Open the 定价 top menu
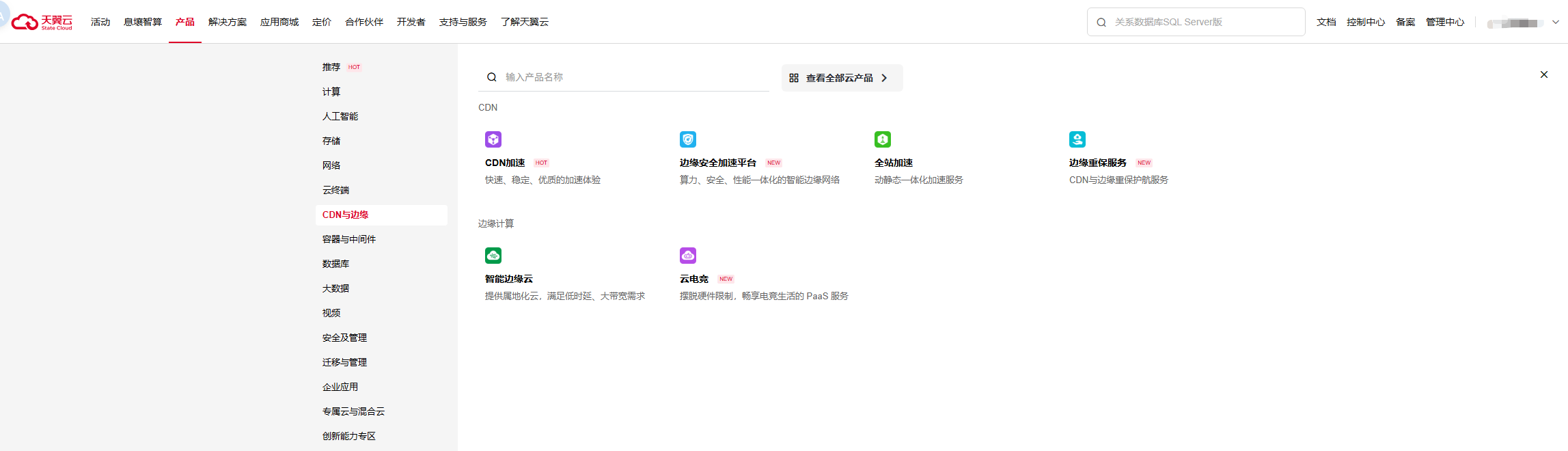This screenshot has width=1568, height=451. (322, 22)
